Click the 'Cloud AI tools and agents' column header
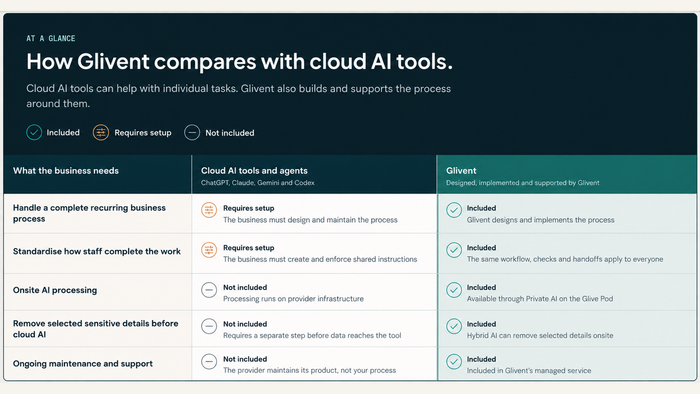Image resolution: width=700 pixels, height=394 pixels. pos(254,170)
